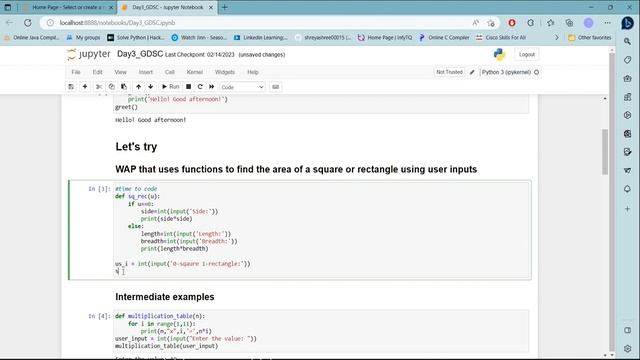Open browser settings and more menu

click(608, 23)
